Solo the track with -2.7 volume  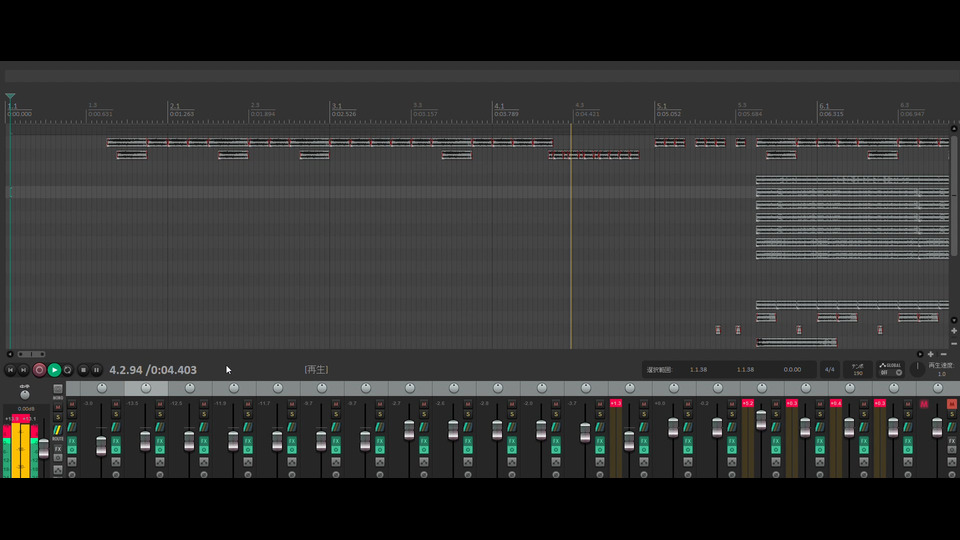tap(424, 414)
